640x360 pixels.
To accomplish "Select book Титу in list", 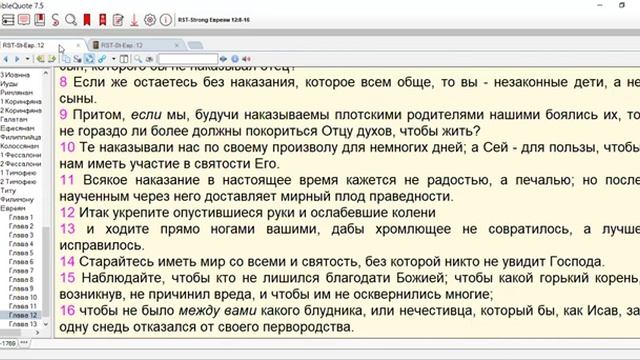I will pos(8,191).
